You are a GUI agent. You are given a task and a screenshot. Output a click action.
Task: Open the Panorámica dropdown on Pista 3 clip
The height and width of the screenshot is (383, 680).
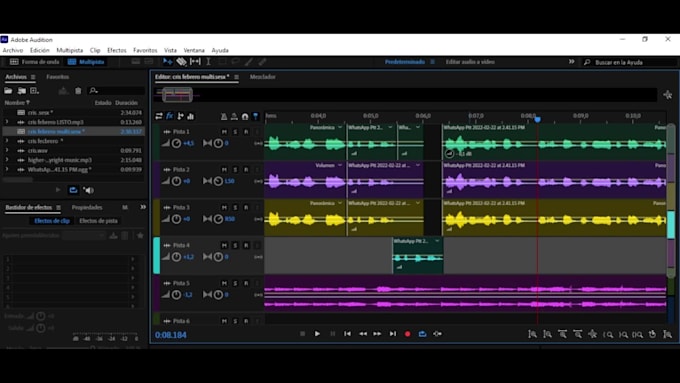pos(340,203)
